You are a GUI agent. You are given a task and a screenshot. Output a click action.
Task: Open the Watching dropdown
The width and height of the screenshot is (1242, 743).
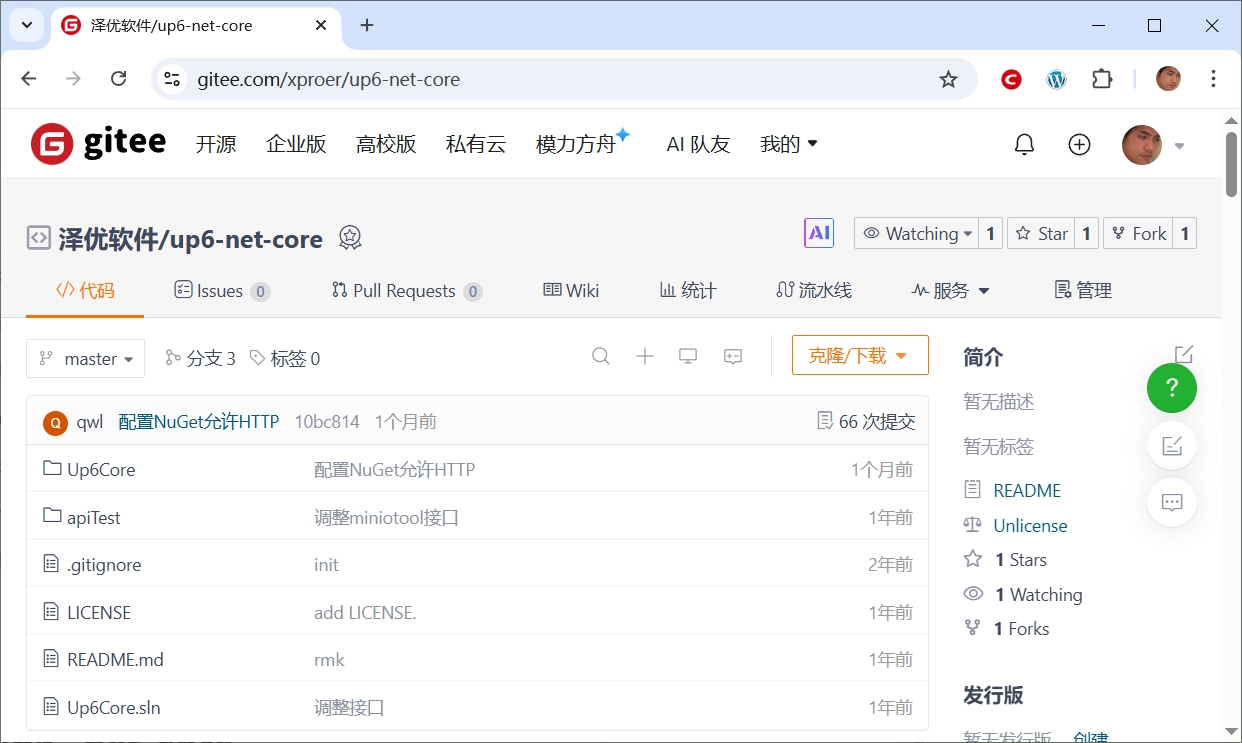click(x=917, y=233)
